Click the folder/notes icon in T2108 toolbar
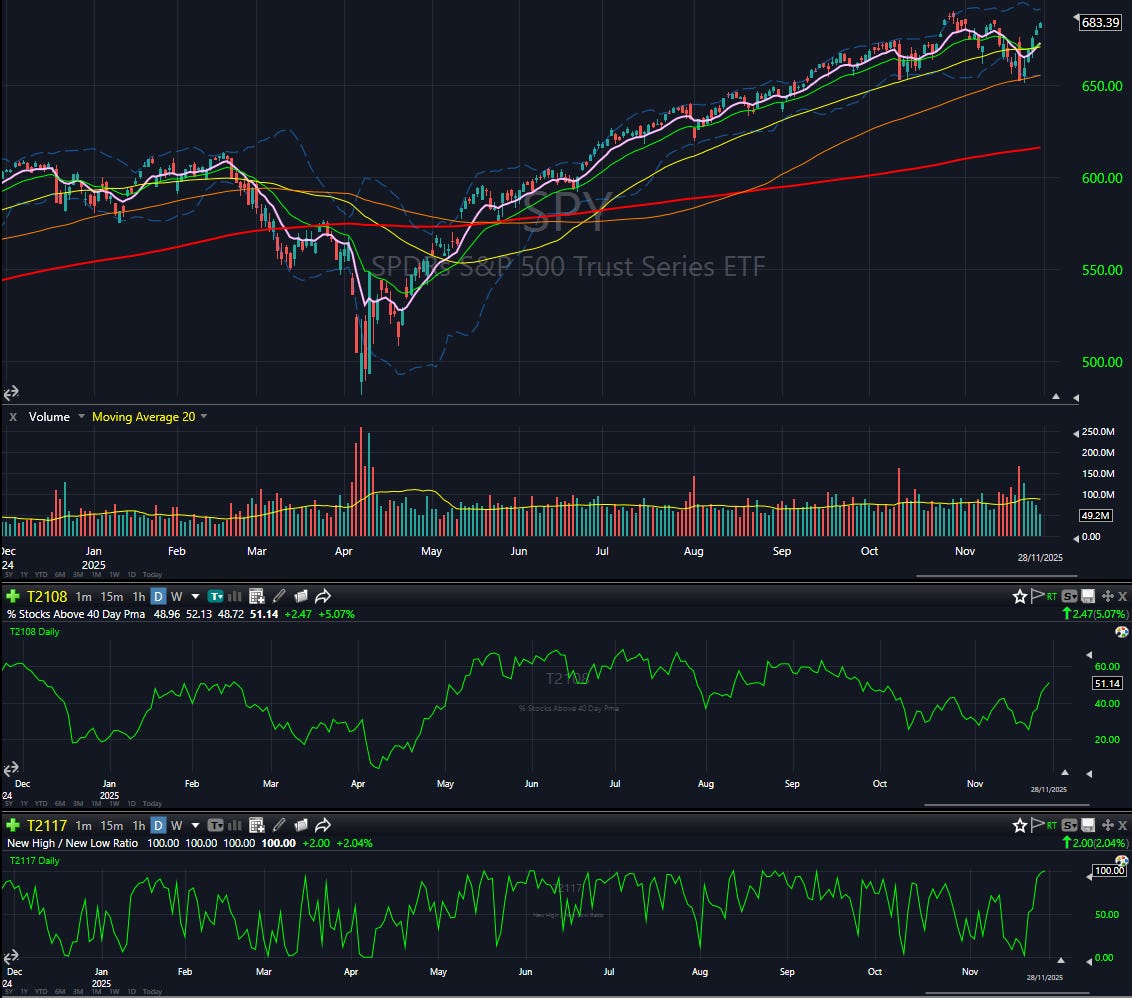 click(x=301, y=596)
